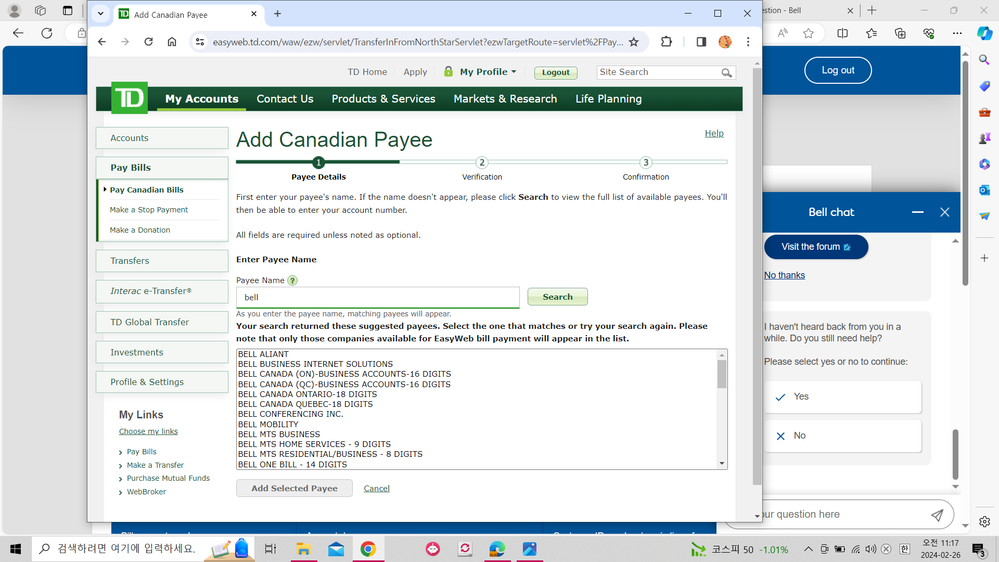Image resolution: width=999 pixels, height=562 pixels.
Task: Click the TD logo icon
Action: (x=129, y=98)
